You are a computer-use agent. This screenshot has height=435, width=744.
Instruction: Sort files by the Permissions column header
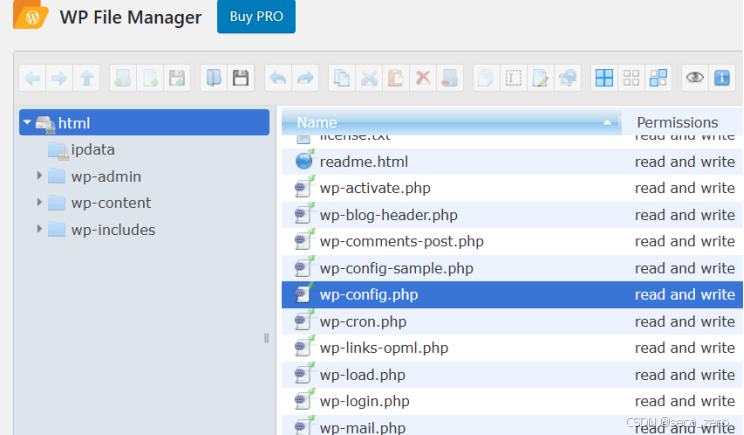coord(682,122)
